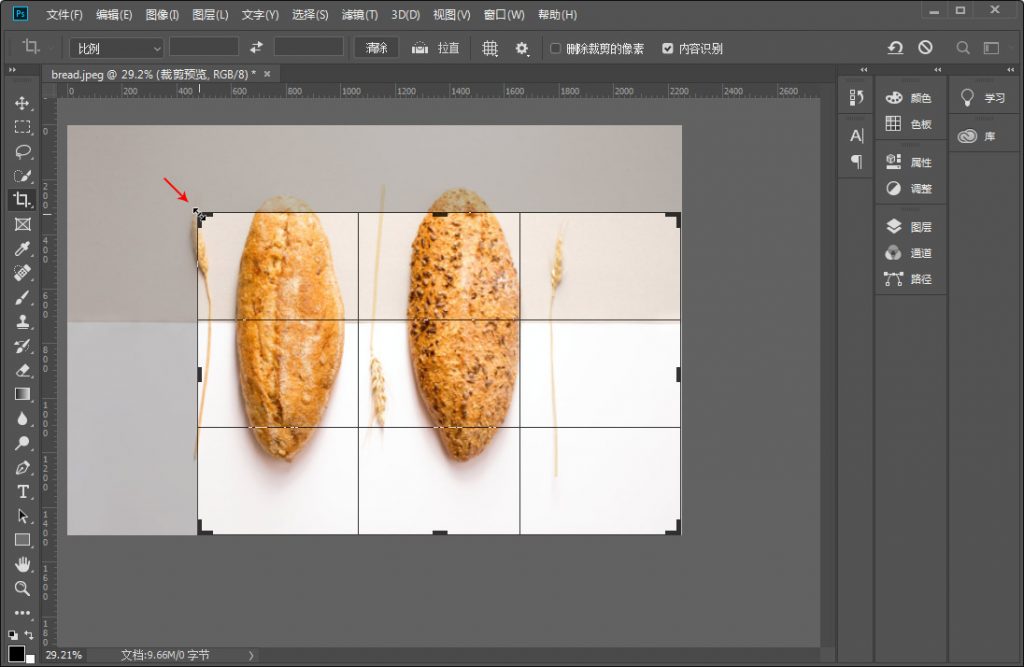Expand the status bar info arrow
1024x667 pixels.
pos(251,655)
